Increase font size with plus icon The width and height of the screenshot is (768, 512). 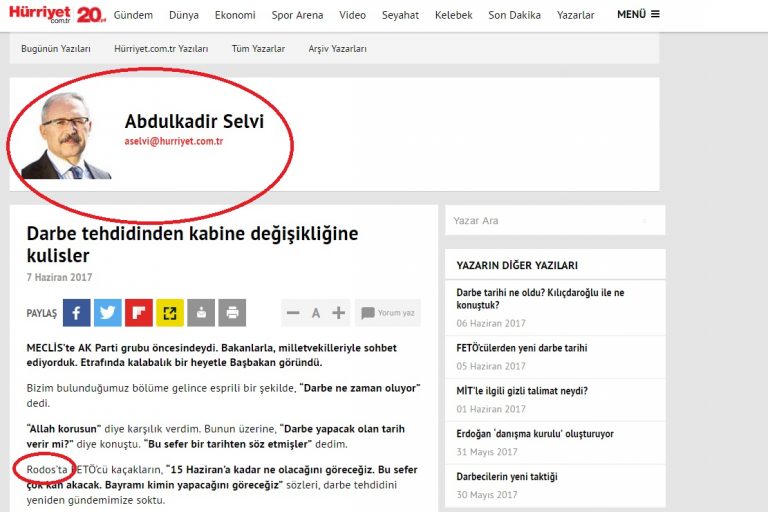338,313
